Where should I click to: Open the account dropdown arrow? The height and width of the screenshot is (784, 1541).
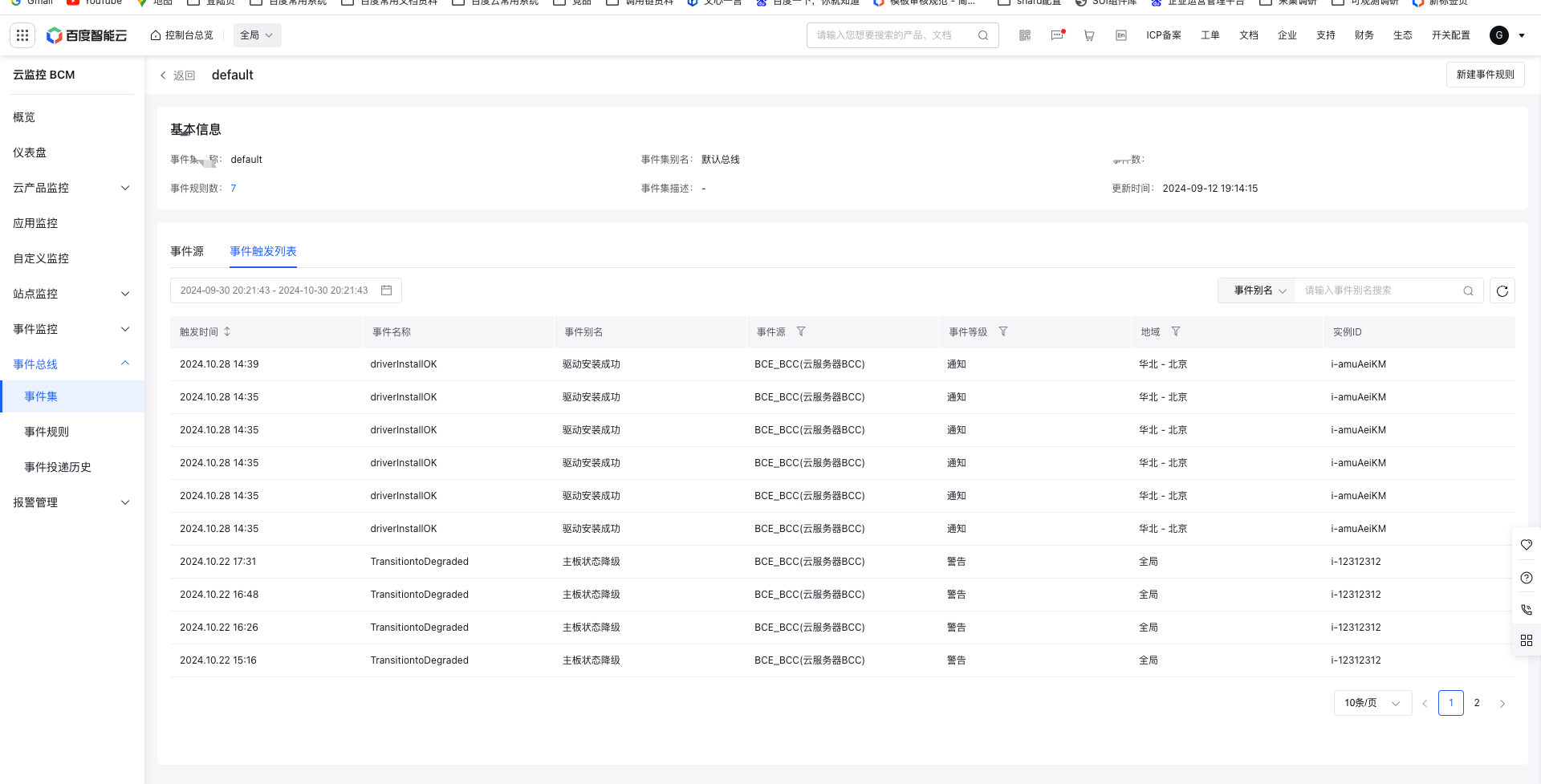(1522, 35)
